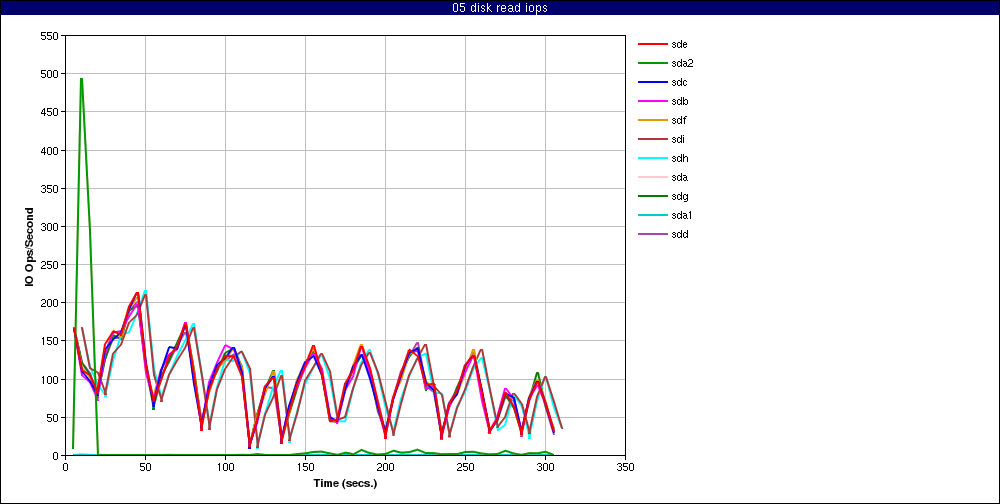Click the blue sdc legend line swatch
The width and height of the screenshot is (1000, 504).
(651, 82)
